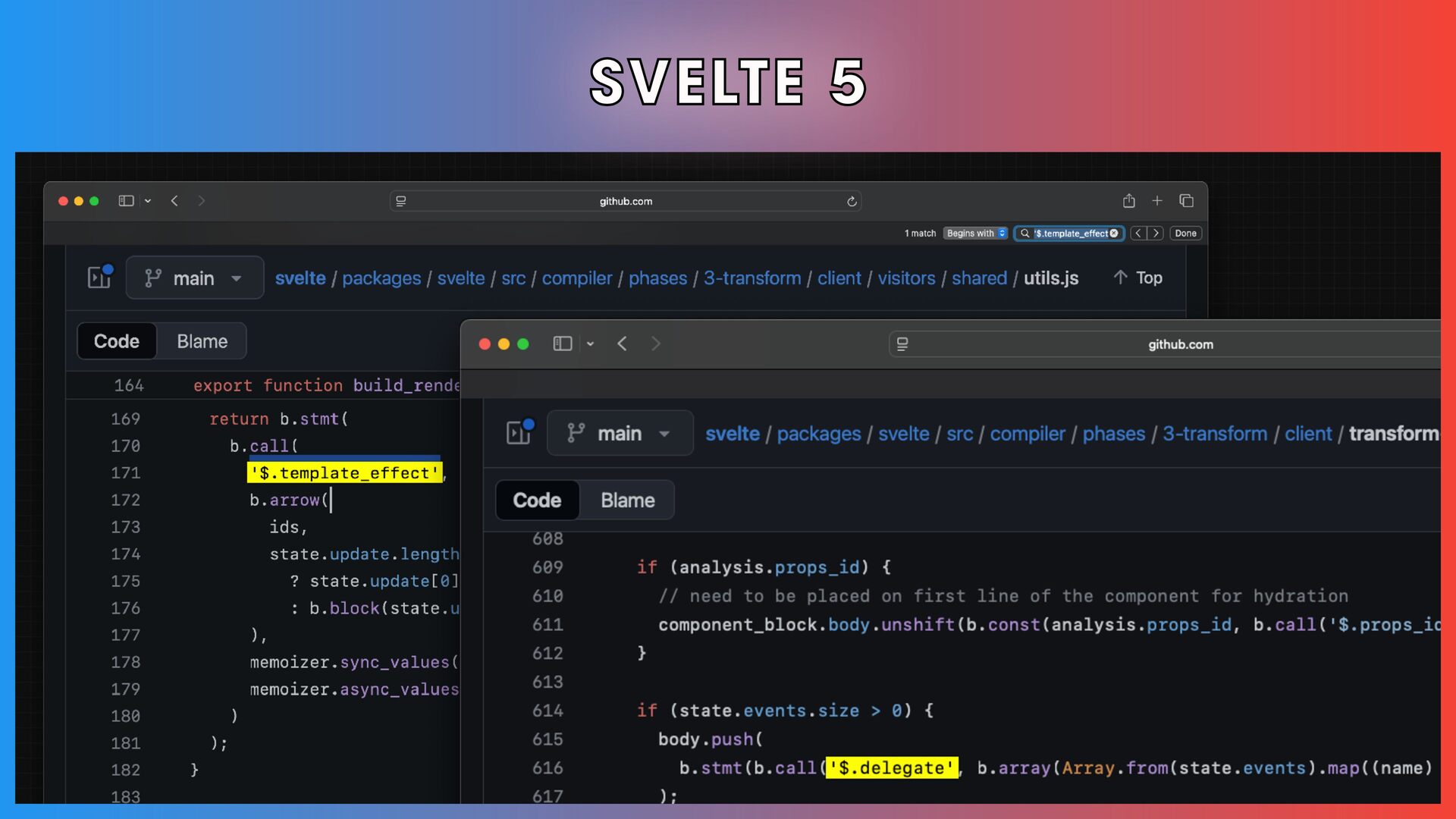Open the main branch dropdown in front window
The image size is (1456, 819).
620,433
